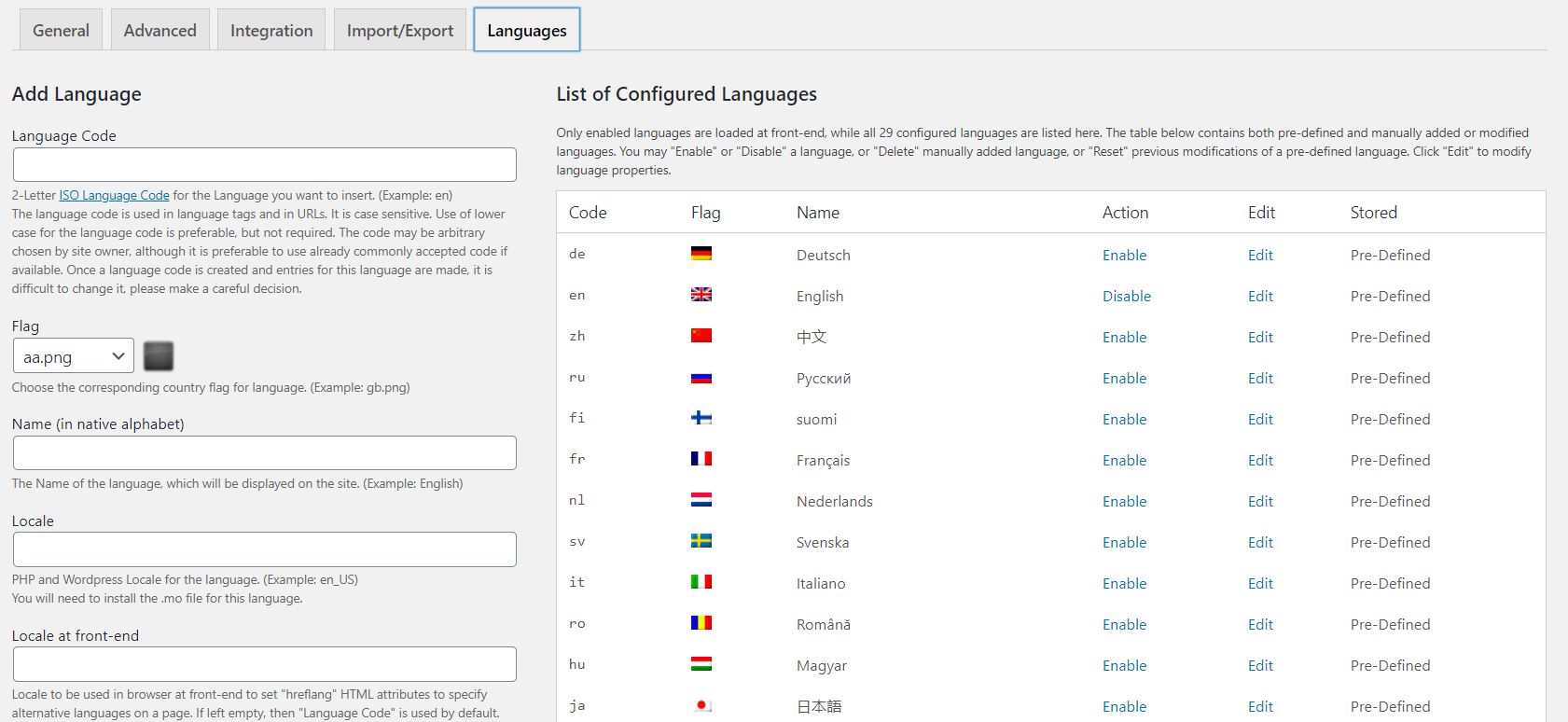
Task: Edit the Italiano language entry
Action: (1259, 583)
